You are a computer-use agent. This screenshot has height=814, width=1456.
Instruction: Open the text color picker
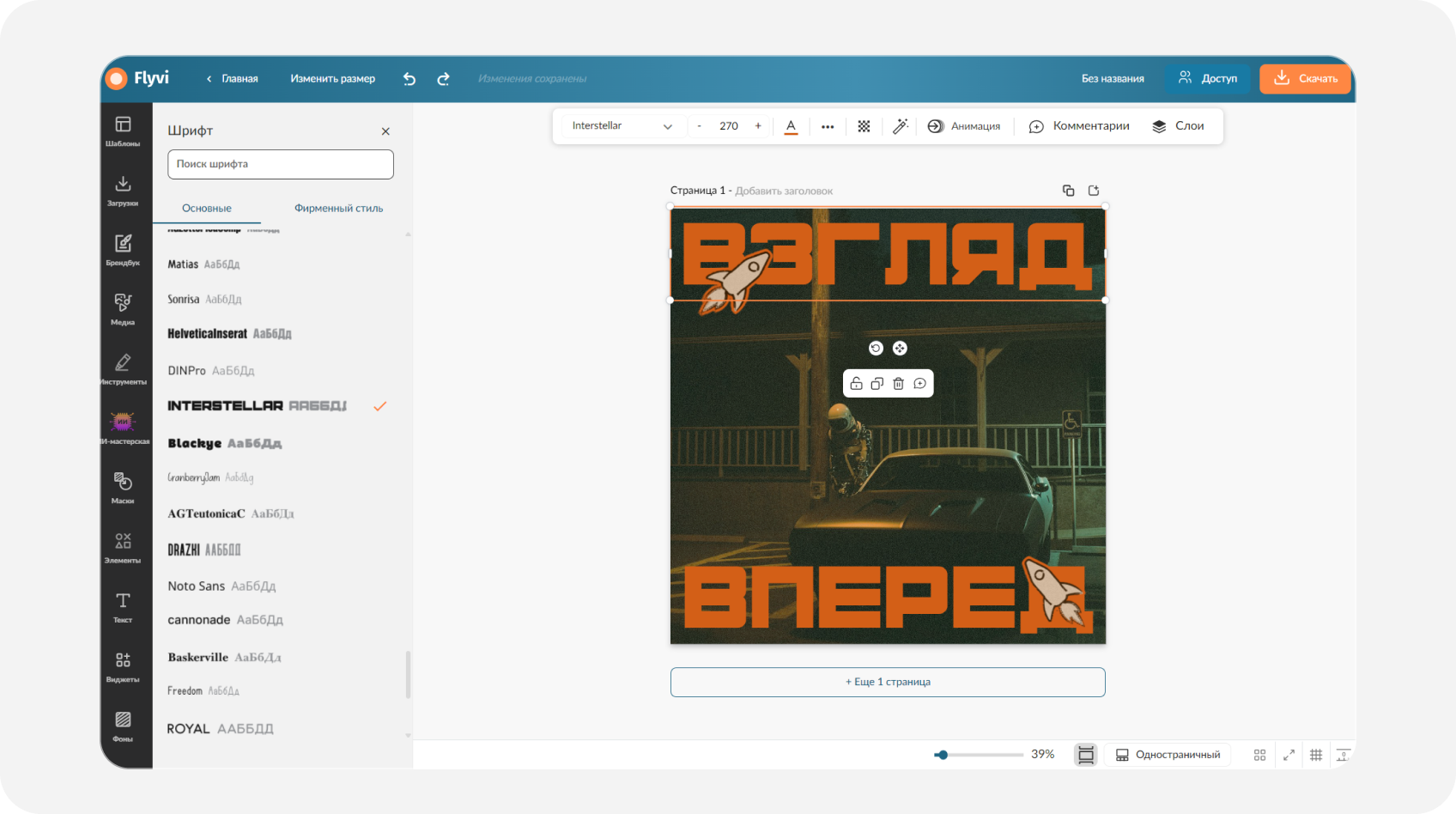click(x=792, y=126)
